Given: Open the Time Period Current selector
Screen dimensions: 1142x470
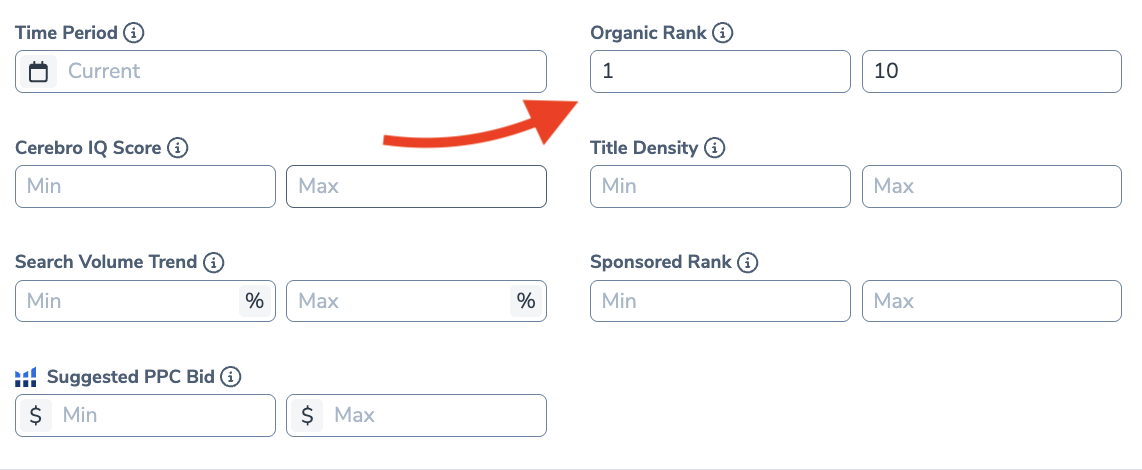Looking at the screenshot, I should [x=300, y=72].
